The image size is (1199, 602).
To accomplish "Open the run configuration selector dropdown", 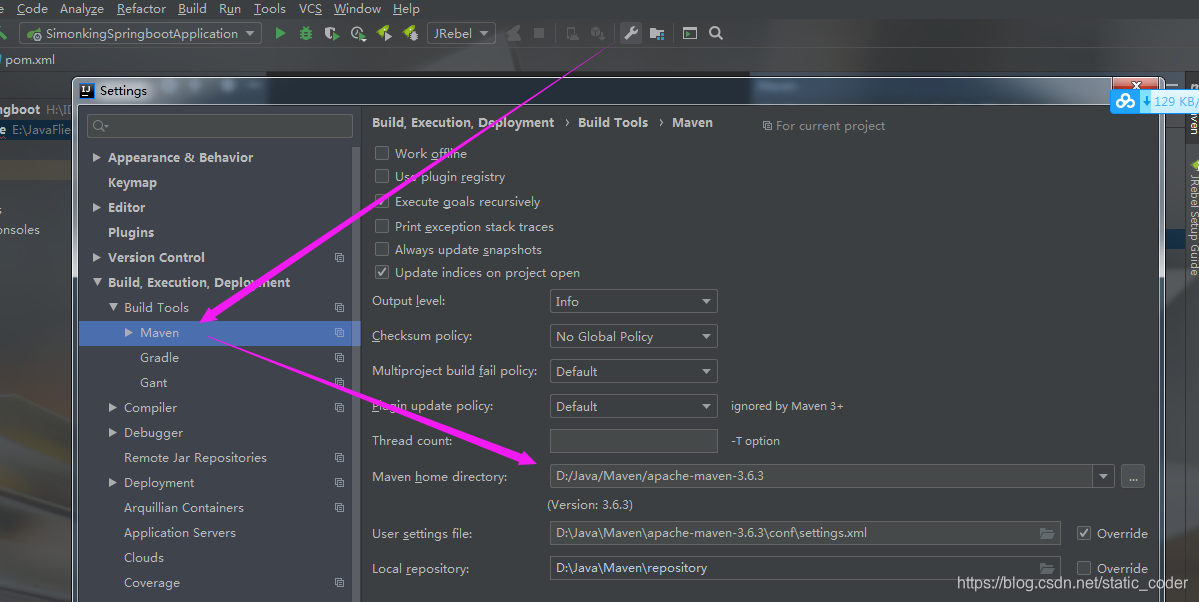I will click(141, 33).
